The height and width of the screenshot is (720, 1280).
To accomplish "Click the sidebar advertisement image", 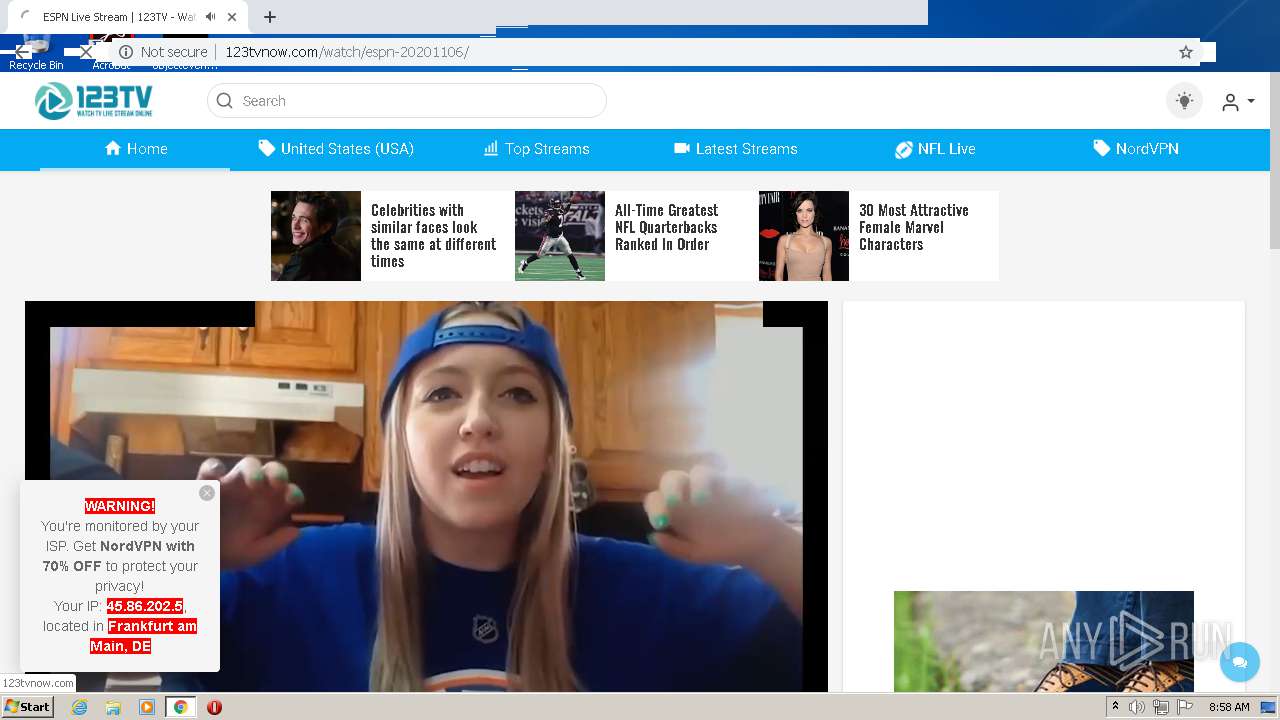I will 1044,641.
